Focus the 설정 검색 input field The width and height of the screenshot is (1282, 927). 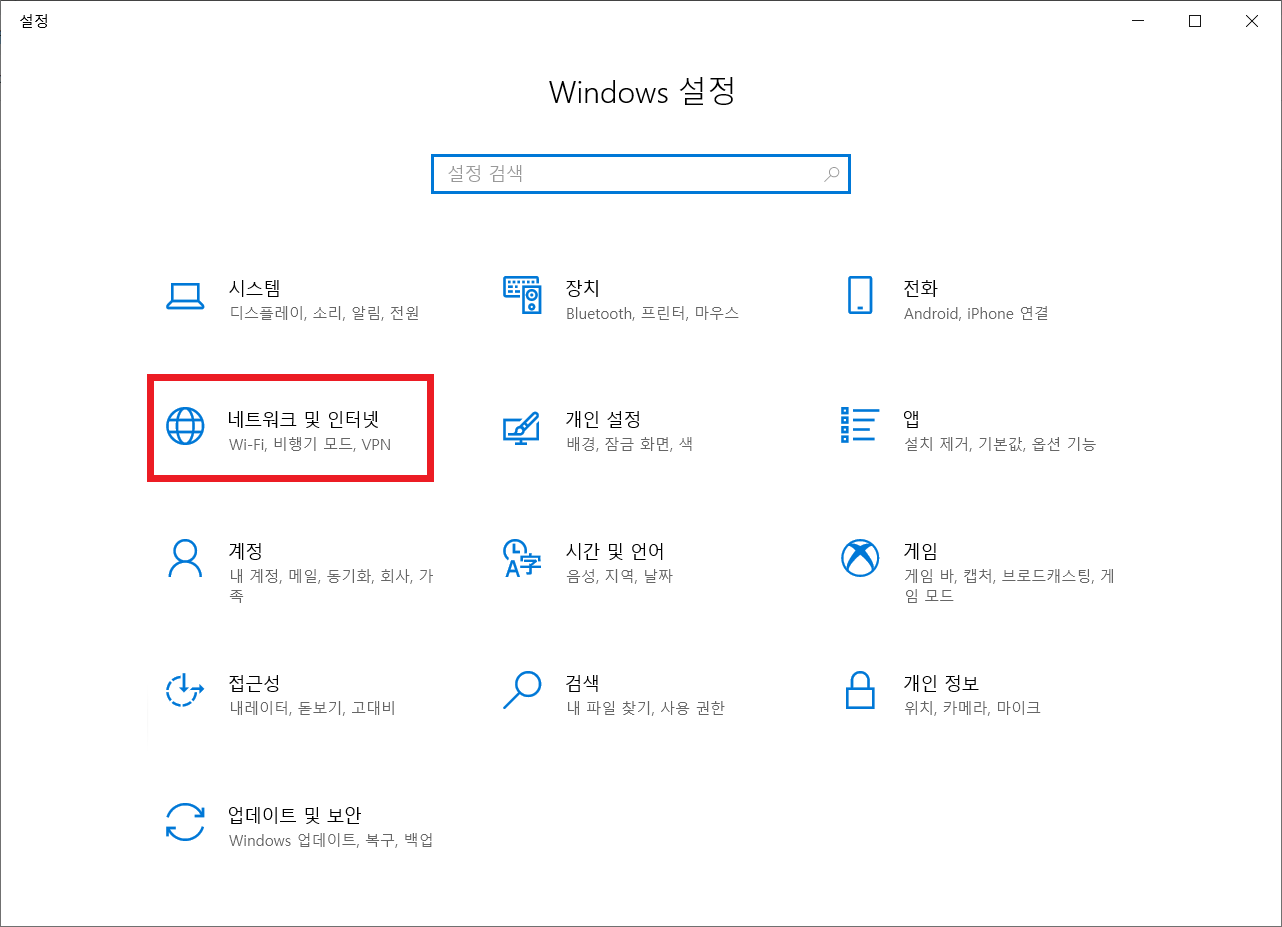(x=641, y=174)
